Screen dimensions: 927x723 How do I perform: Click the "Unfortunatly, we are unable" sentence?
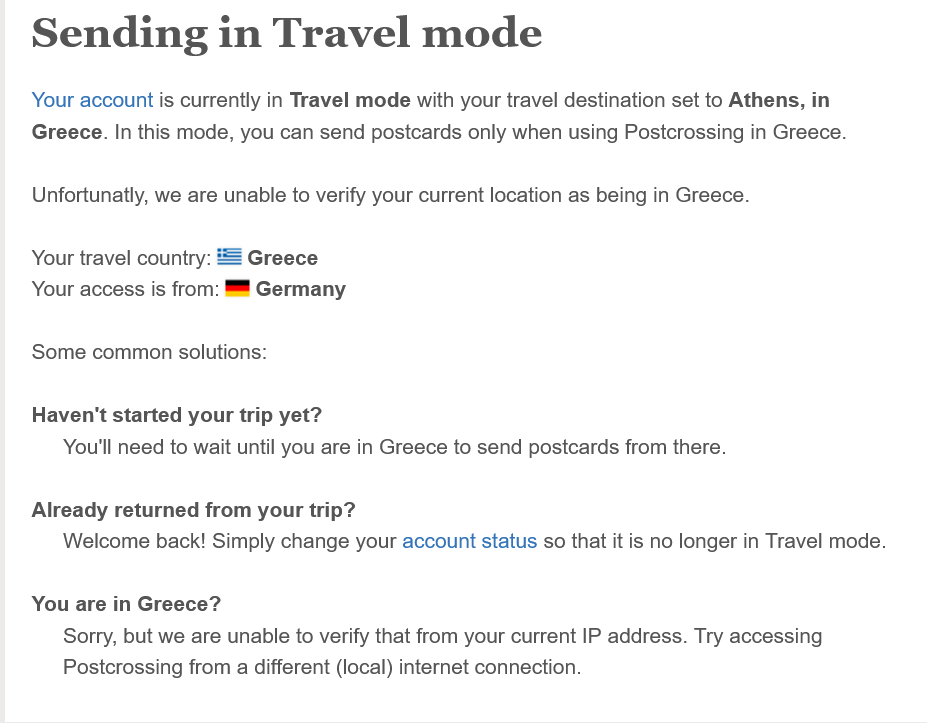tap(389, 195)
